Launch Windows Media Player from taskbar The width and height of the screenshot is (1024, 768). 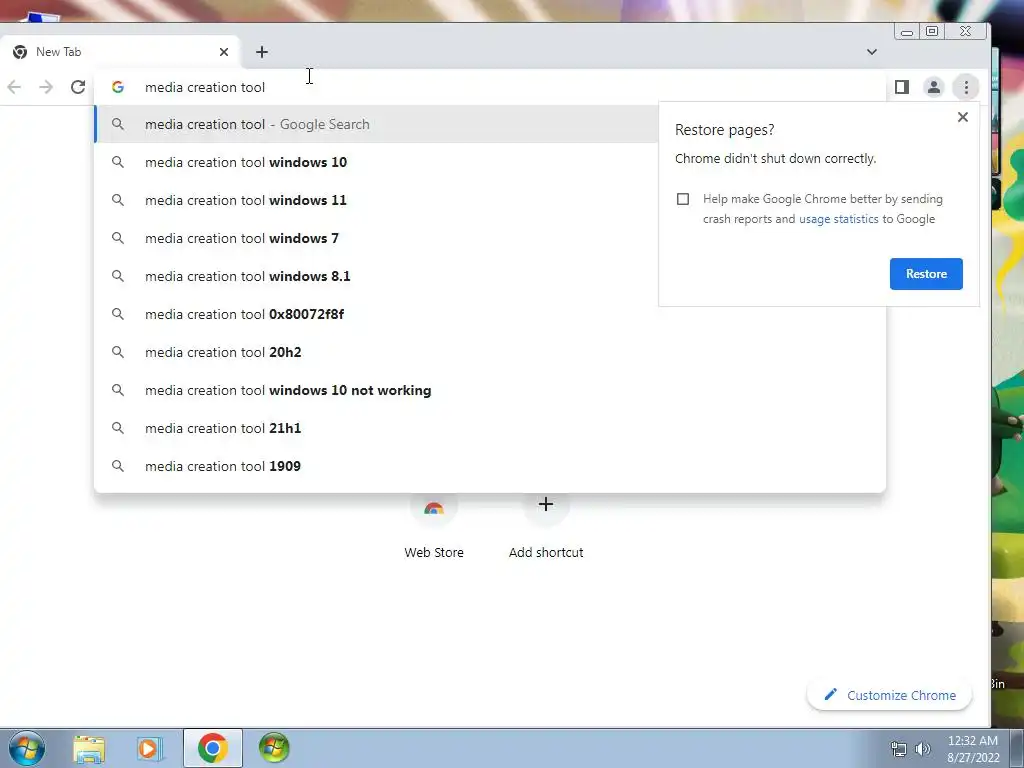pos(150,748)
